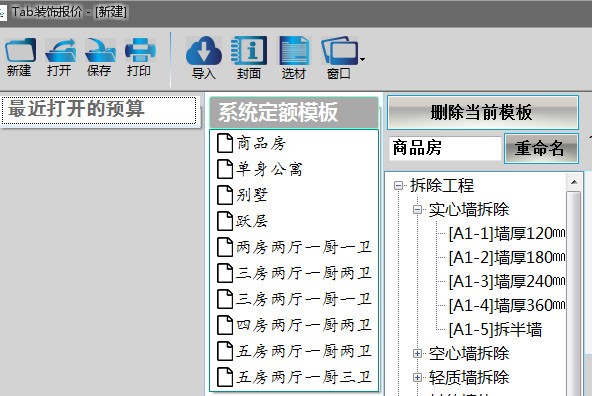Viewport: 592px width, 396px height.
Task: Select the 拆除工程 tree label
Action: click(442, 185)
